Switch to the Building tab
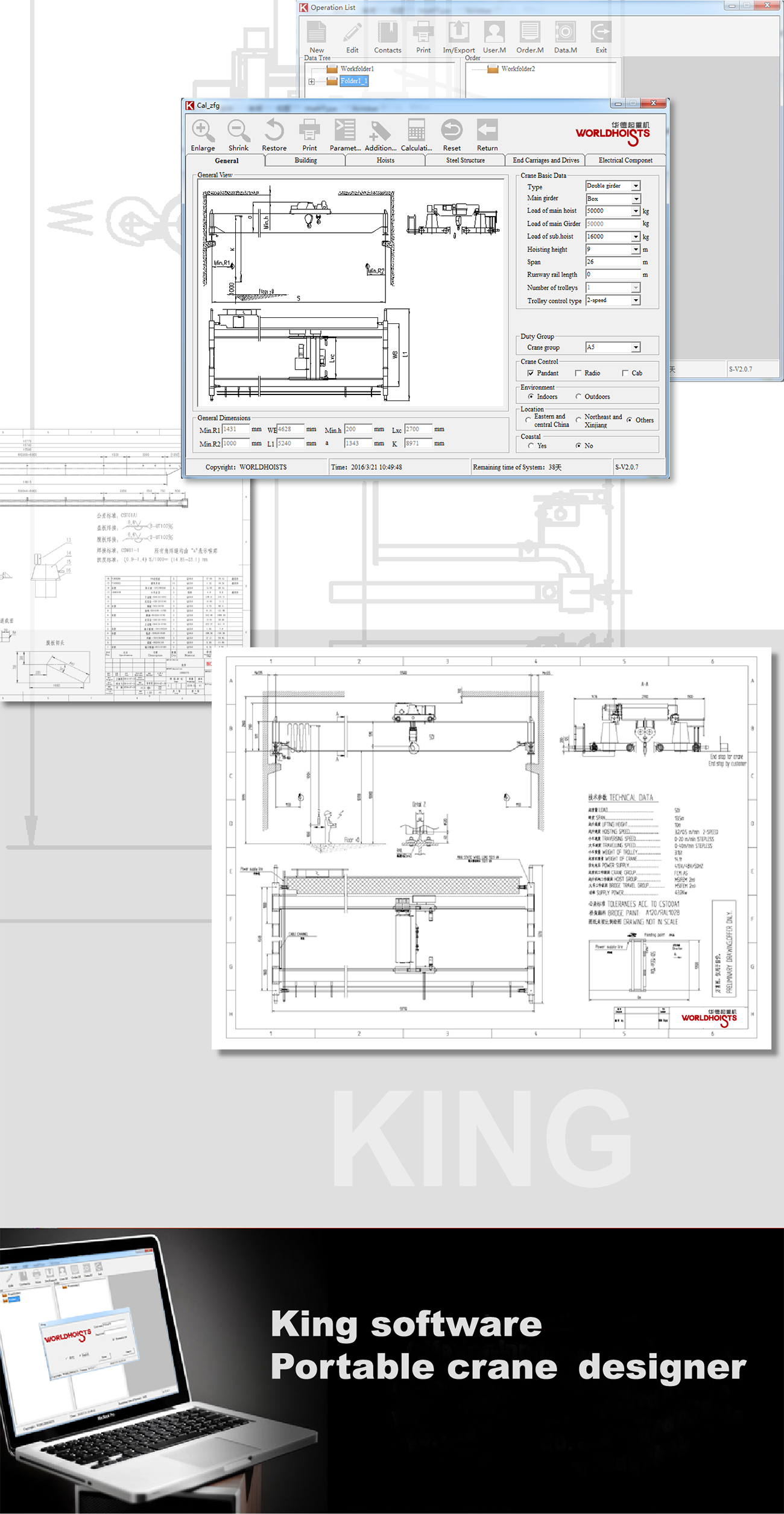This screenshot has width=784, height=1514. tap(305, 160)
